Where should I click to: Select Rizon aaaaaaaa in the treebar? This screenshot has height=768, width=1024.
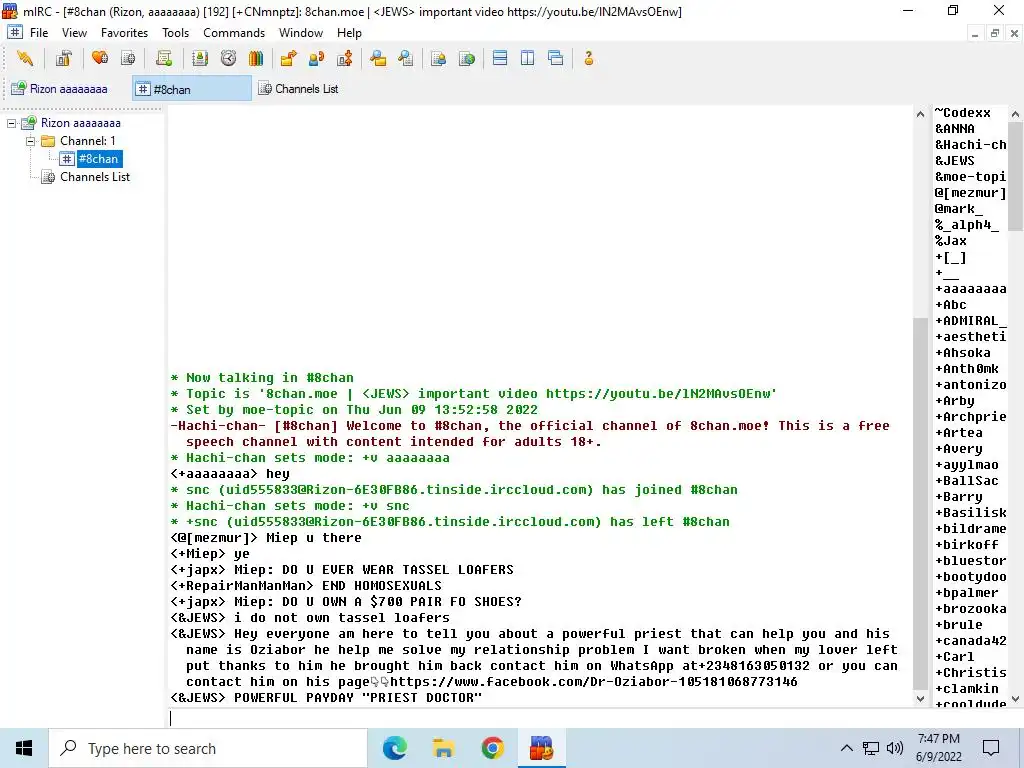(80, 123)
